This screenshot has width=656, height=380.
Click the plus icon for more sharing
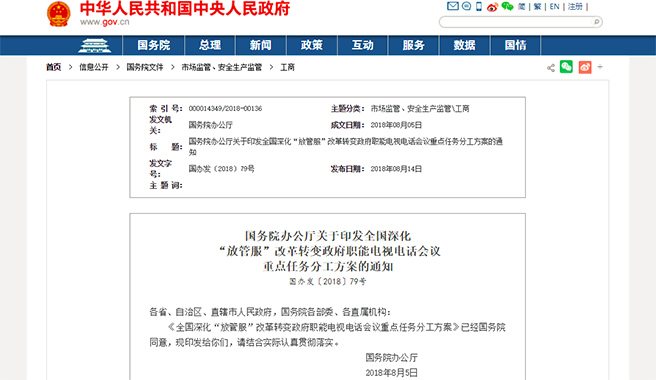click(600, 67)
